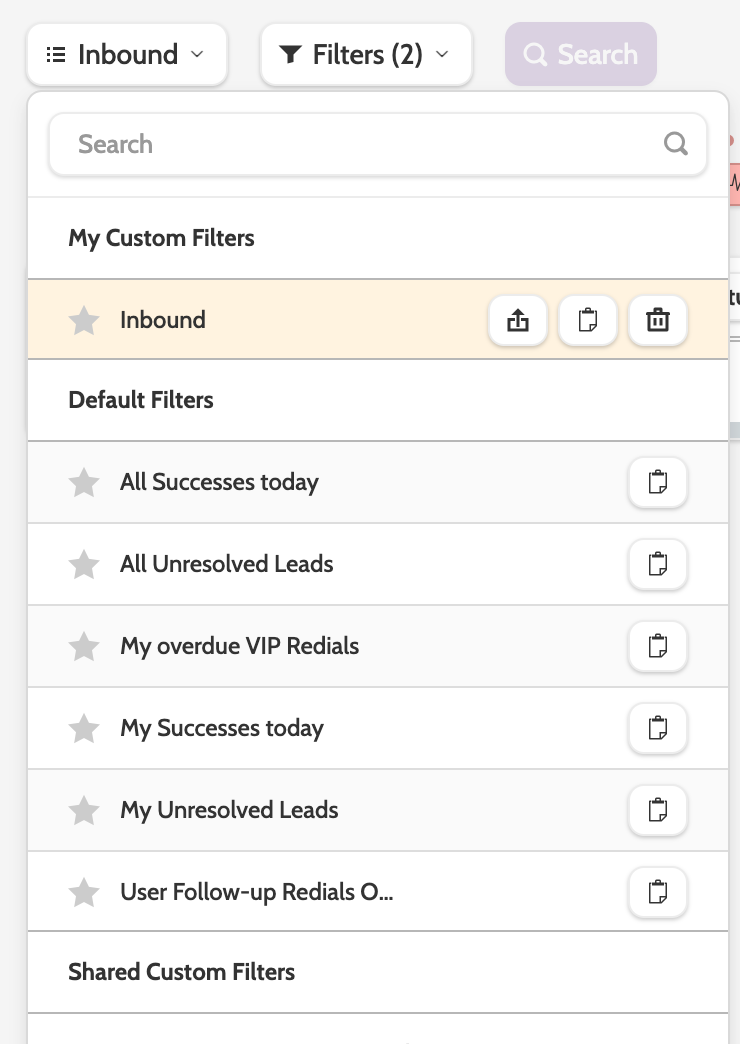Image resolution: width=740 pixels, height=1044 pixels.
Task: Select the All Unresolved Leads filter
Action: coord(227,564)
